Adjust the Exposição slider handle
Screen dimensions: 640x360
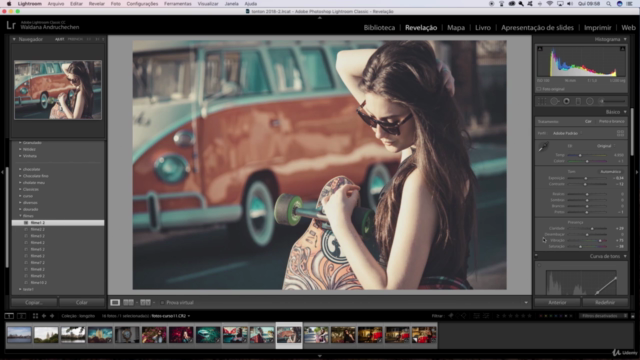586,178
